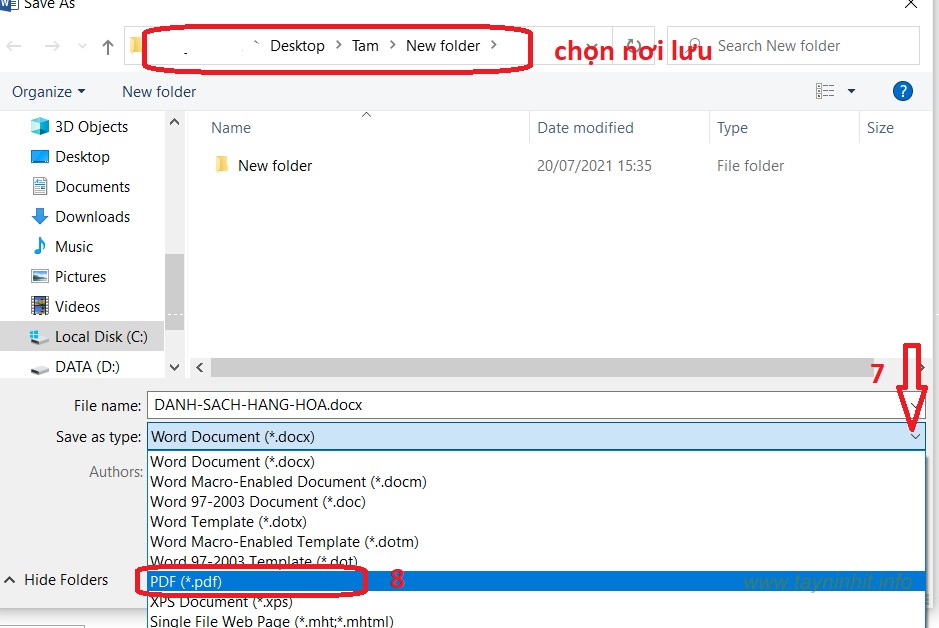939x628 pixels.
Task: Click the New folder toolbar button
Action: [x=159, y=92]
